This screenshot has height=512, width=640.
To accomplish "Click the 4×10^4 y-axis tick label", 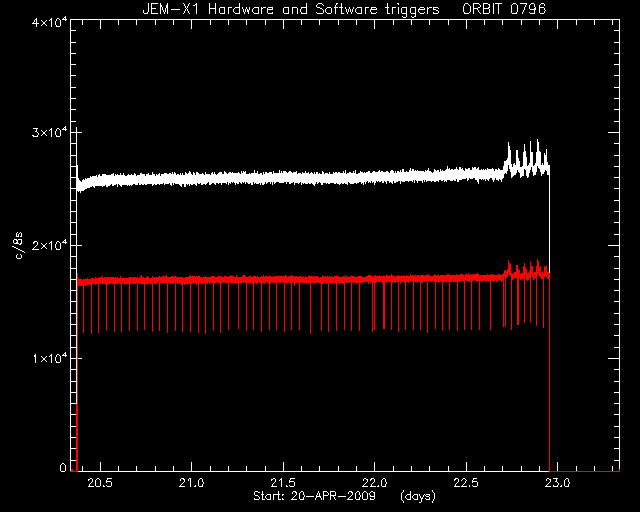I will (x=49, y=22).
